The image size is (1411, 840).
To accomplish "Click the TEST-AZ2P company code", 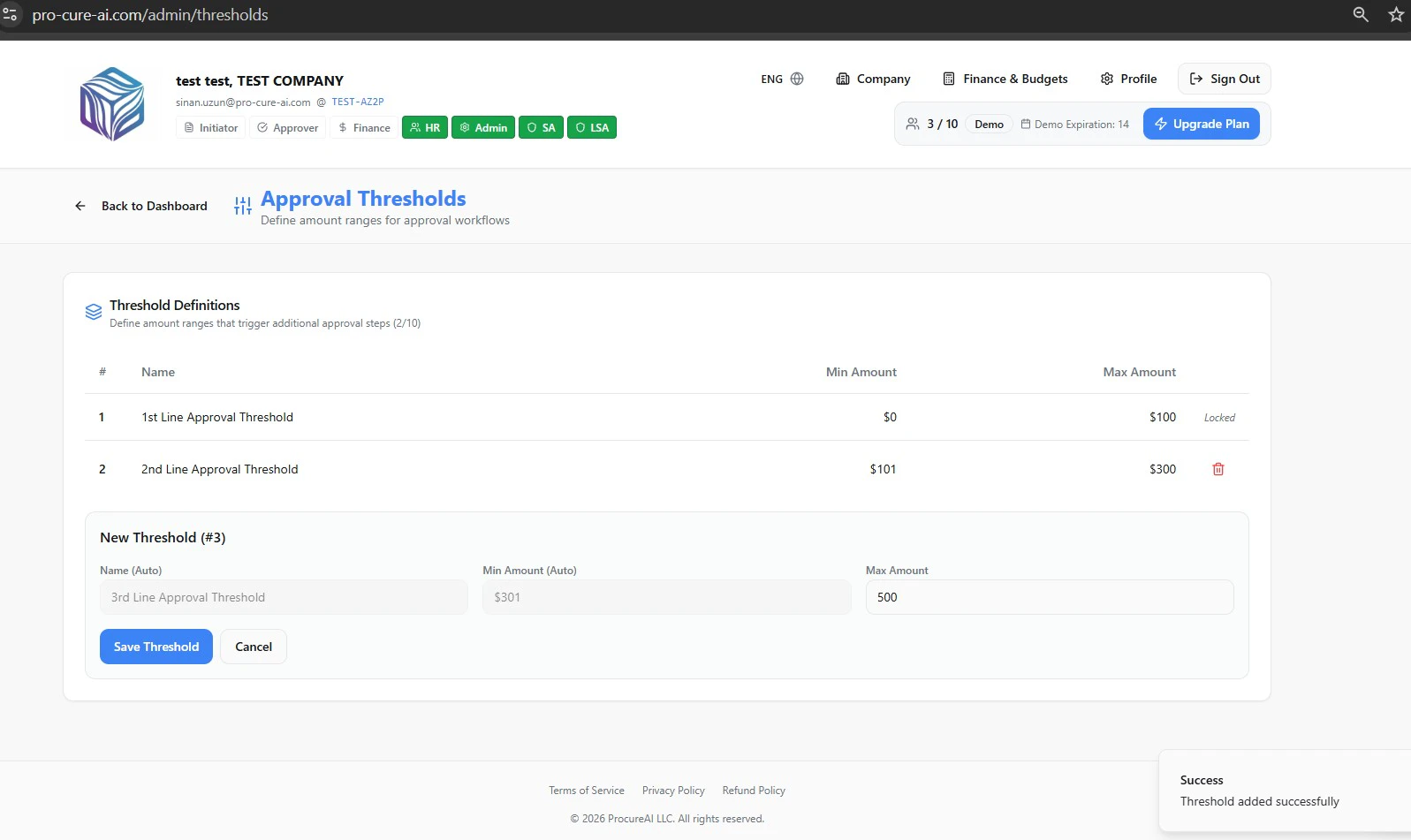I will pos(358,102).
